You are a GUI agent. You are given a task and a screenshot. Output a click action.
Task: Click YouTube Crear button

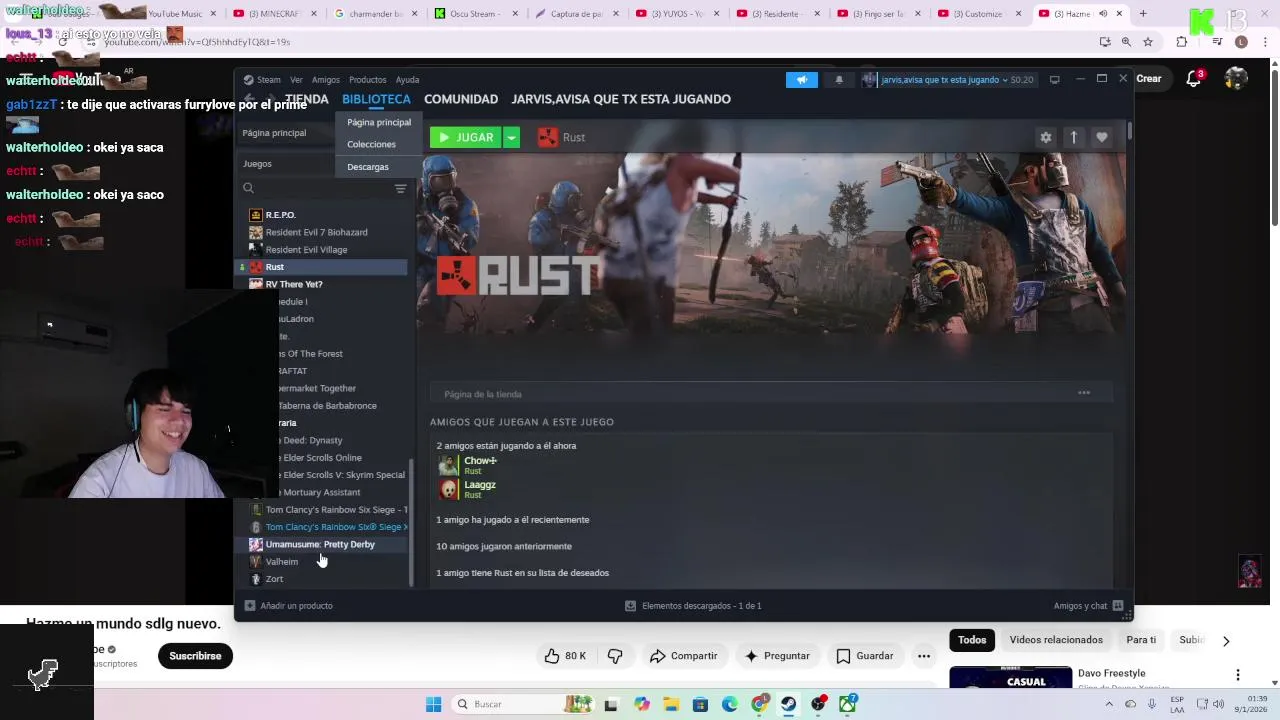coord(1149,79)
